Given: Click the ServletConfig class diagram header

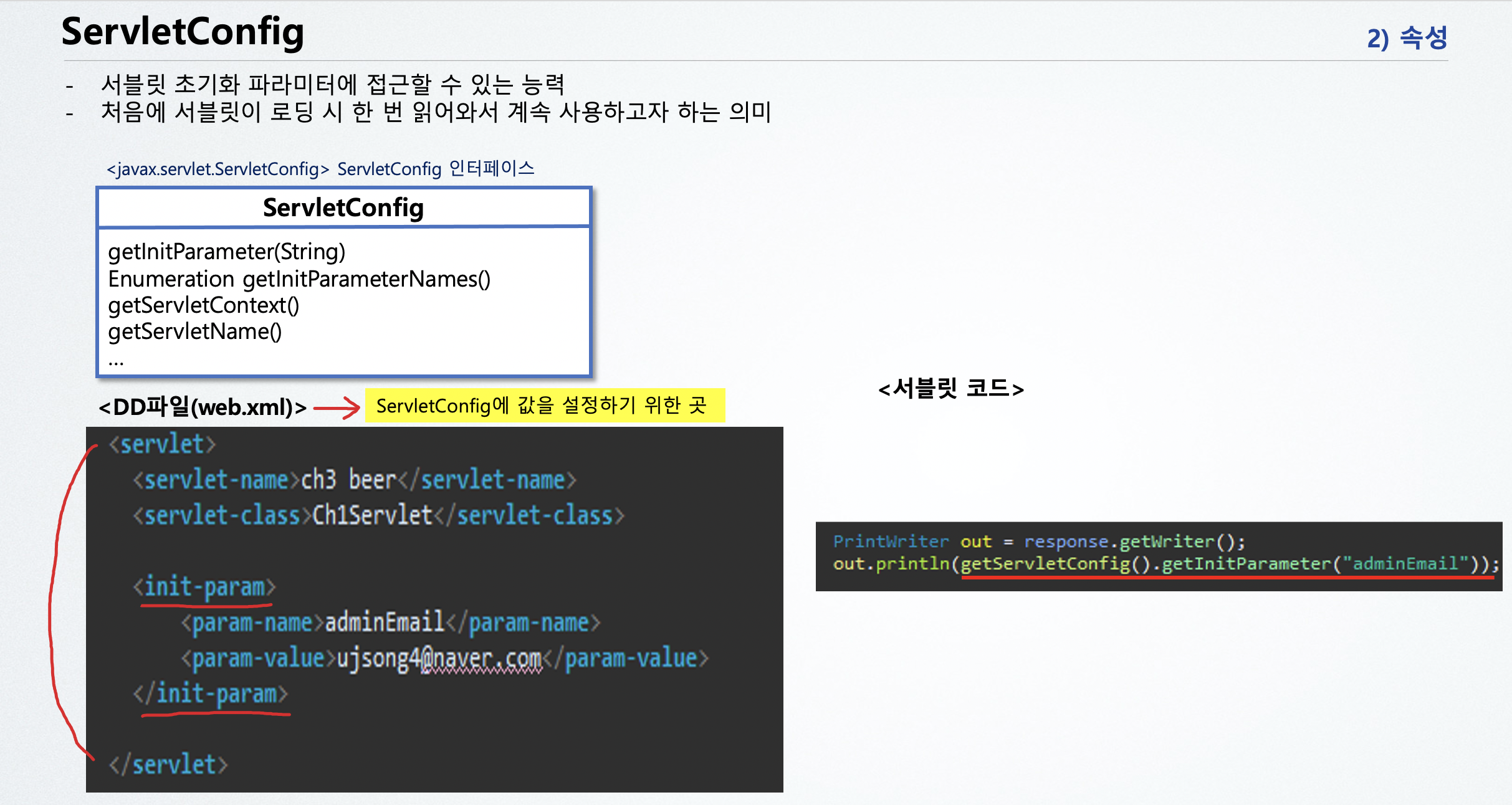Looking at the screenshot, I should [343, 207].
